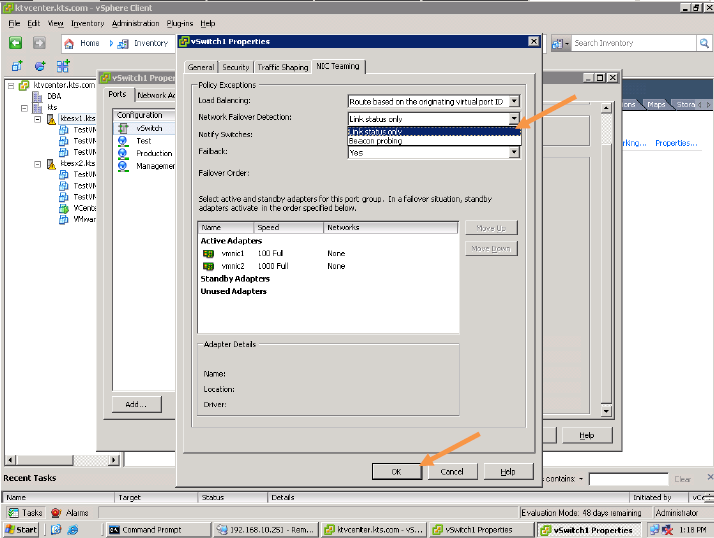The image size is (714, 538).
Task: Open the Plug-ins menu
Action: click(x=179, y=23)
